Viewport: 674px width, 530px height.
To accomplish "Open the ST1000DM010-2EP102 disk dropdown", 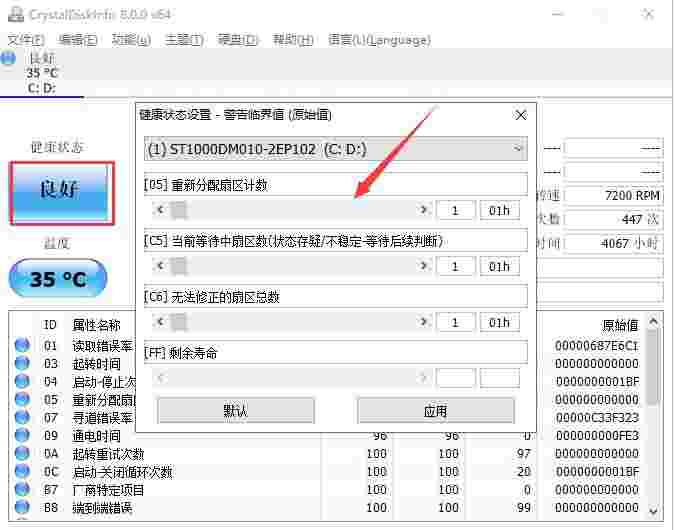I will click(335, 149).
